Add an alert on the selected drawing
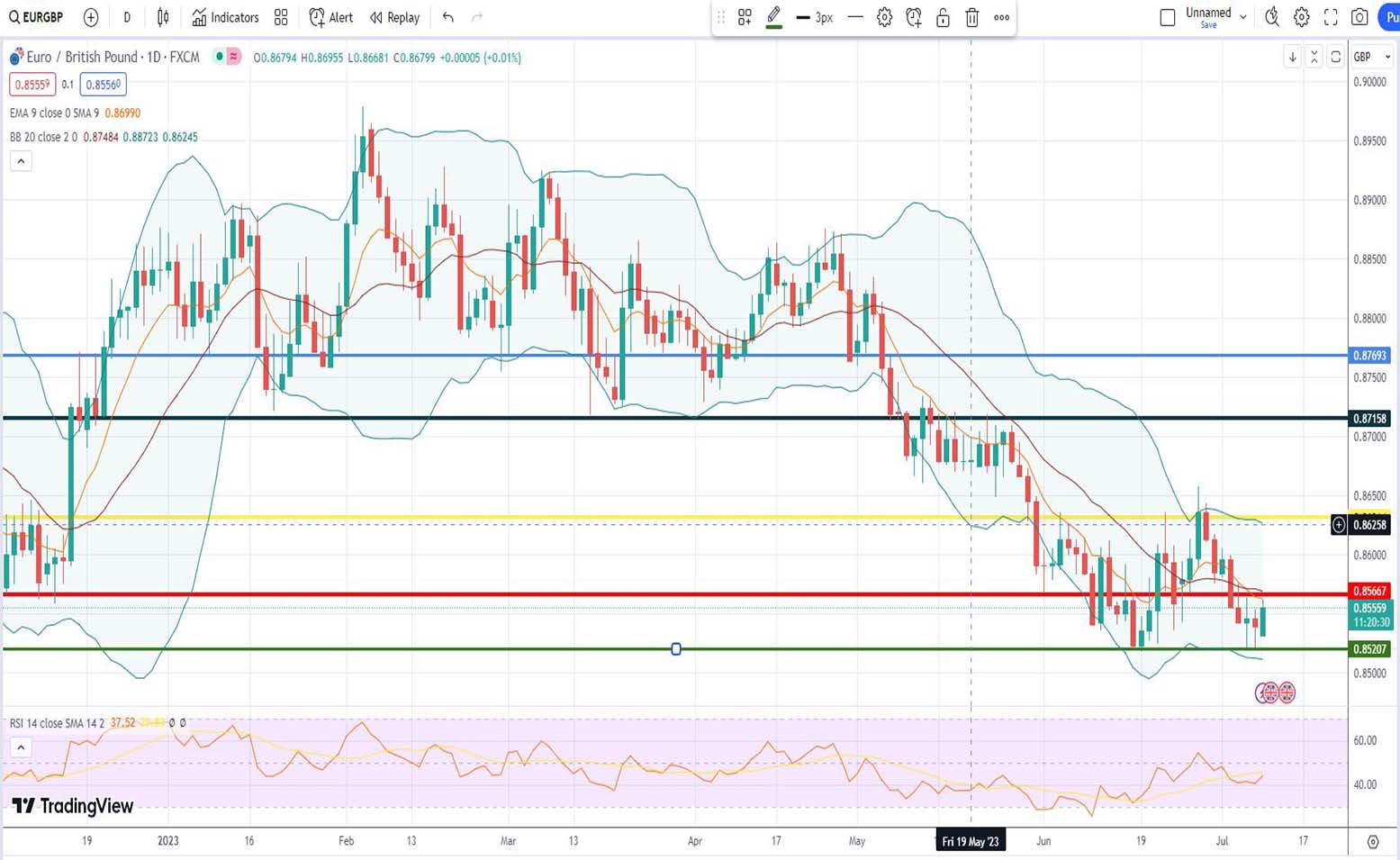 pyautogui.click(x=914, y=17)
